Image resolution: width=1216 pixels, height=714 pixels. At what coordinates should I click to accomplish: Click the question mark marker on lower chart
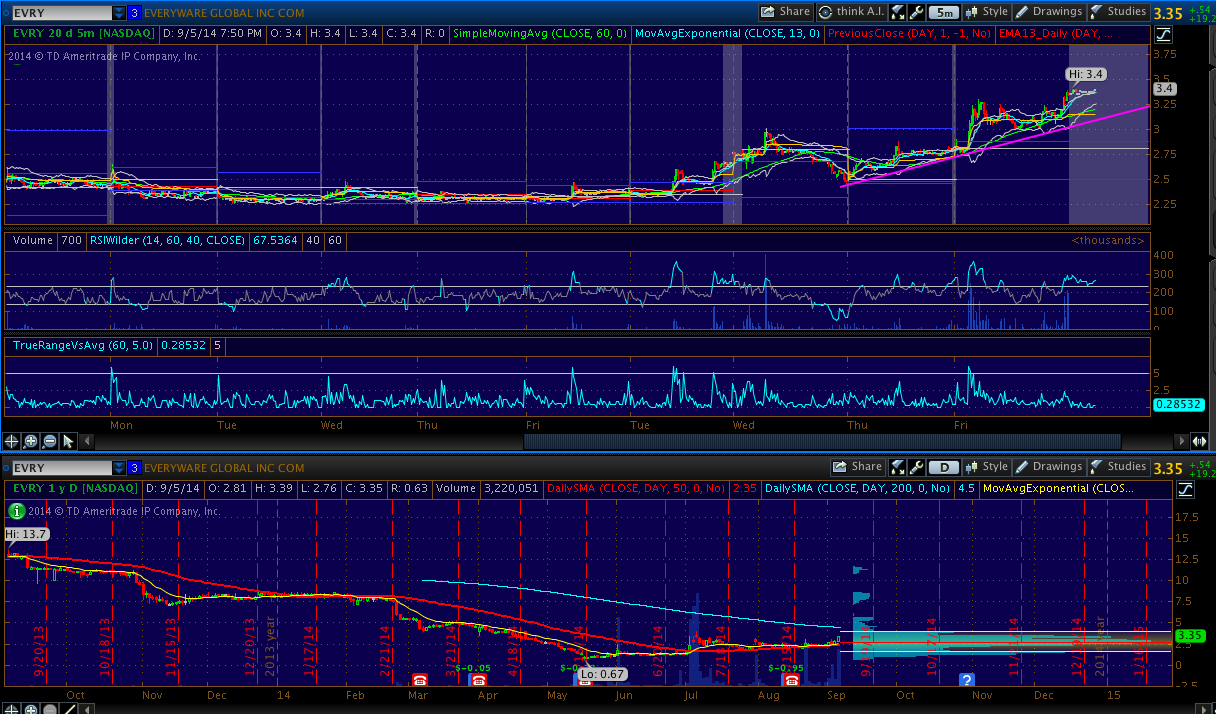point(967,680)
